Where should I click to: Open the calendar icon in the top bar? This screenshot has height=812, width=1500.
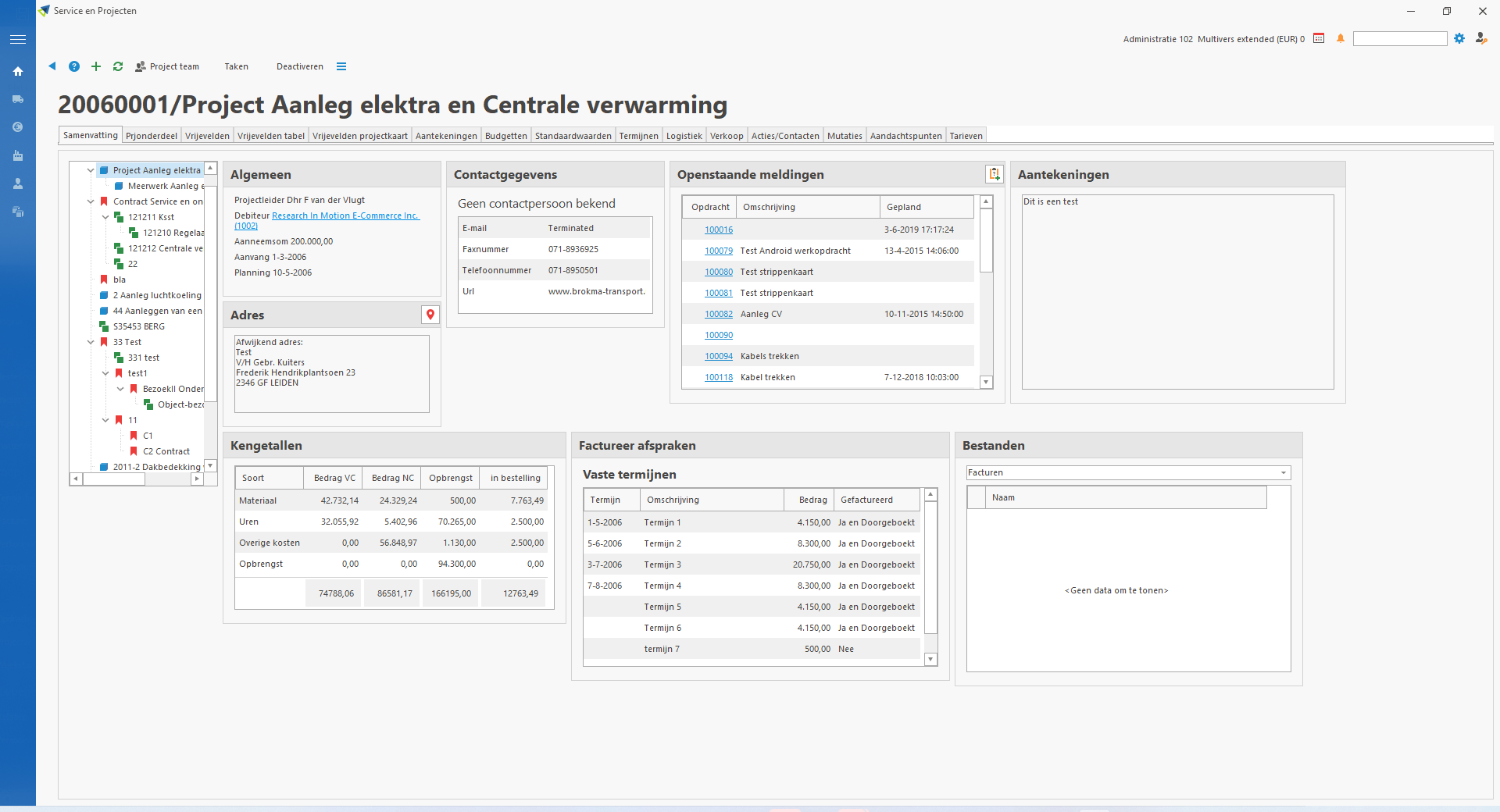(x=1319, y=38)
